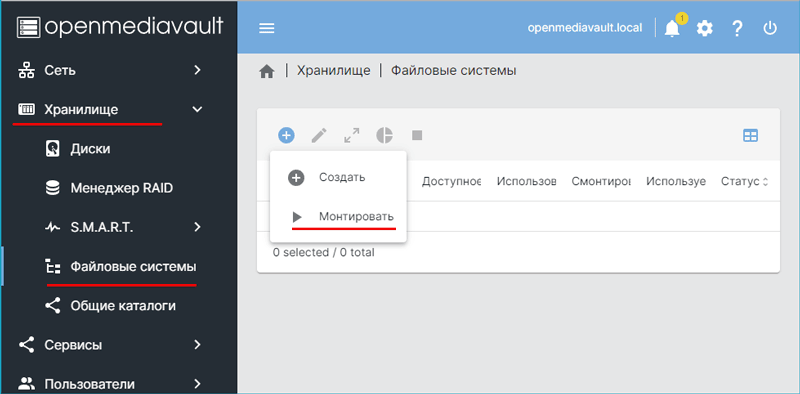This screenshot has height=394, width=800.
Task: Click the Файловые системы tree icon
Action: [x=53, y=267]
